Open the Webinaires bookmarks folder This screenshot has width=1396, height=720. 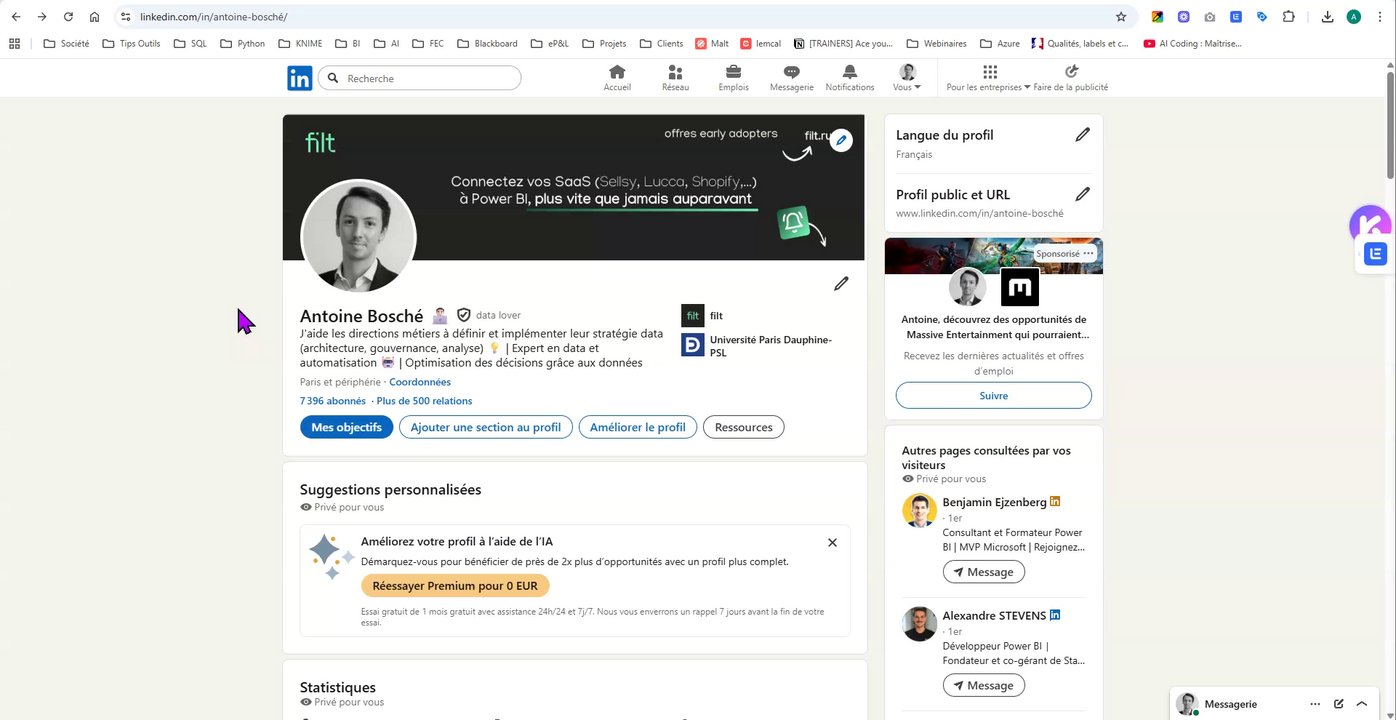pos(937,44)
